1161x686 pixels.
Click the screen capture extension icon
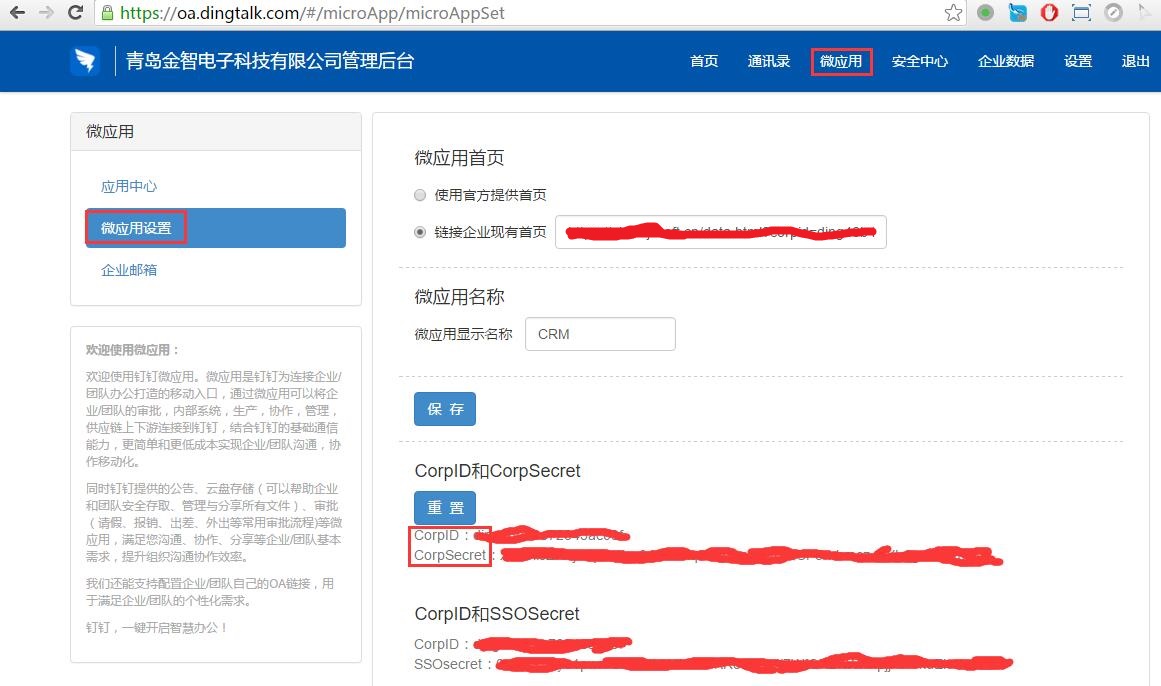click(x=1081, y=13)
